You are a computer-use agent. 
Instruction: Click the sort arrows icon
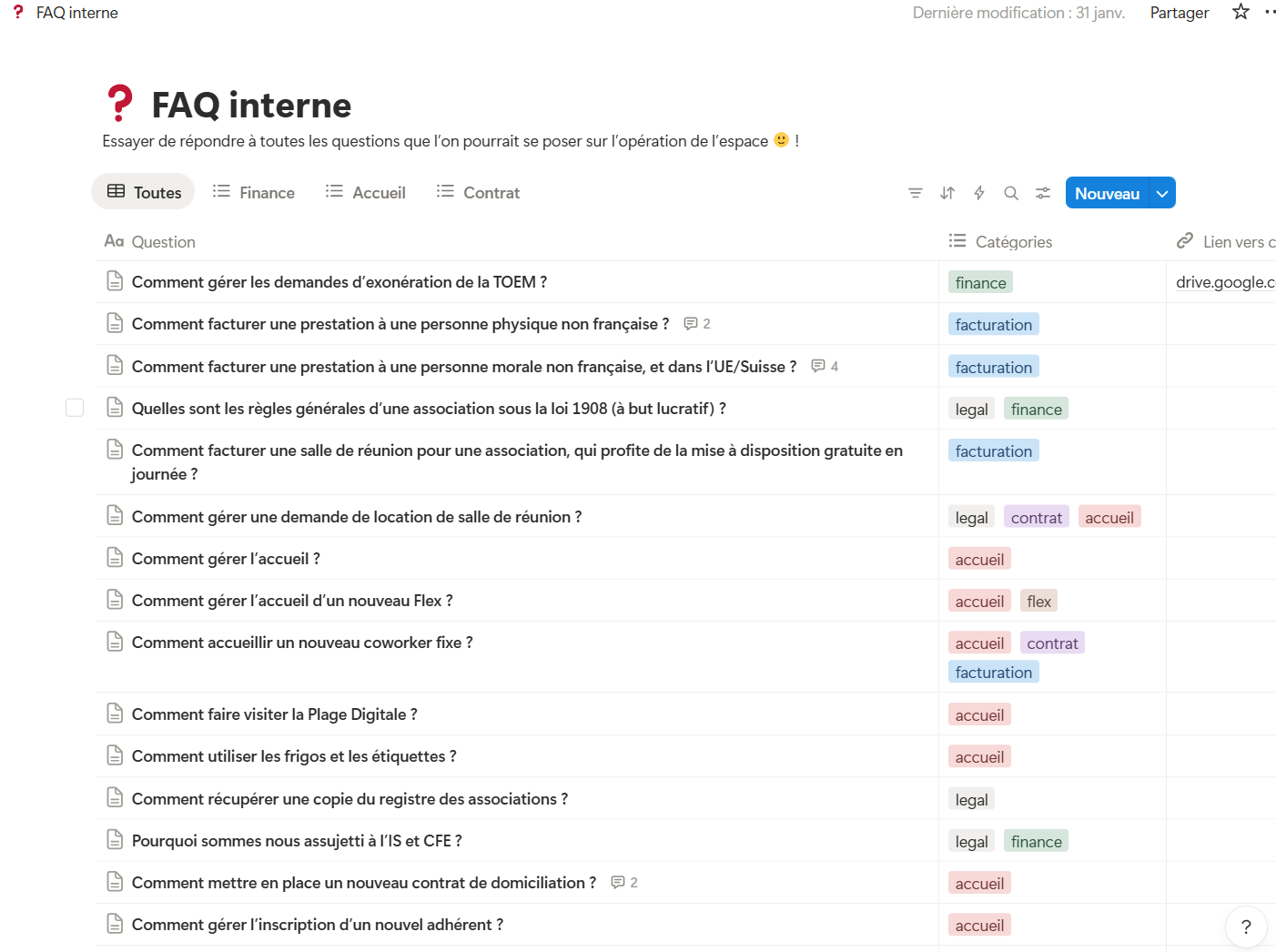coord(947,193)
